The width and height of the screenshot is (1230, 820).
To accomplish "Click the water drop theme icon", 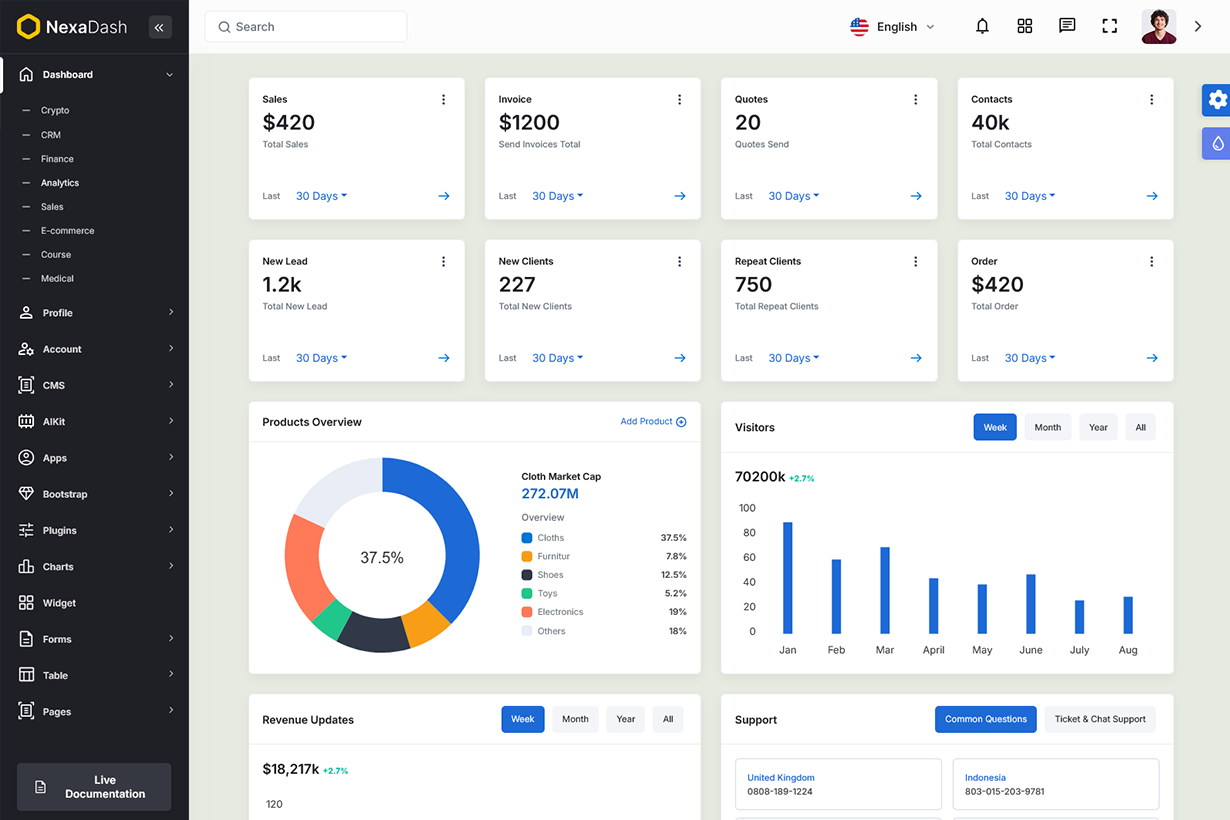I will (x=1217, y=143).
